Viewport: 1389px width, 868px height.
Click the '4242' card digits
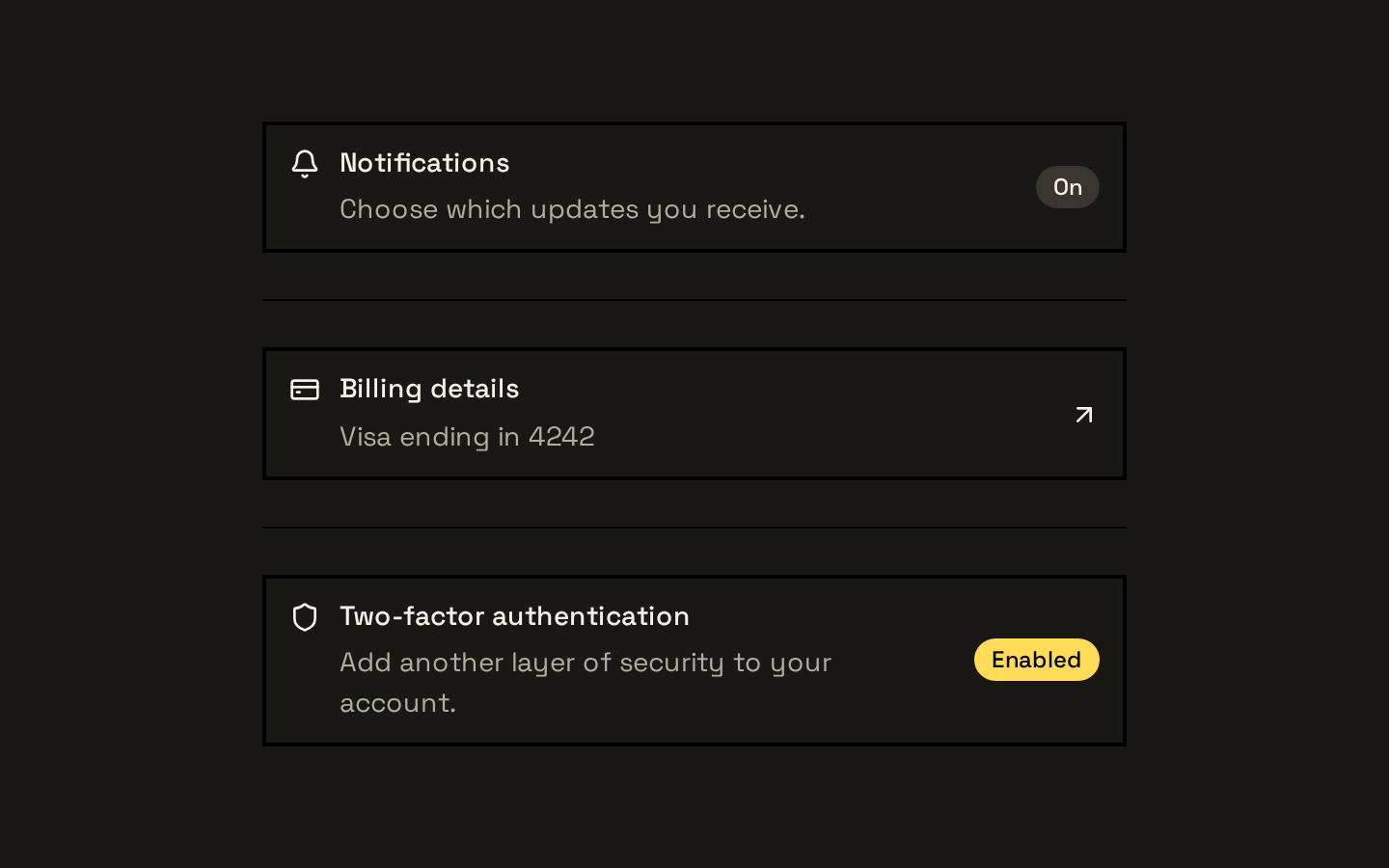(561, 436)
